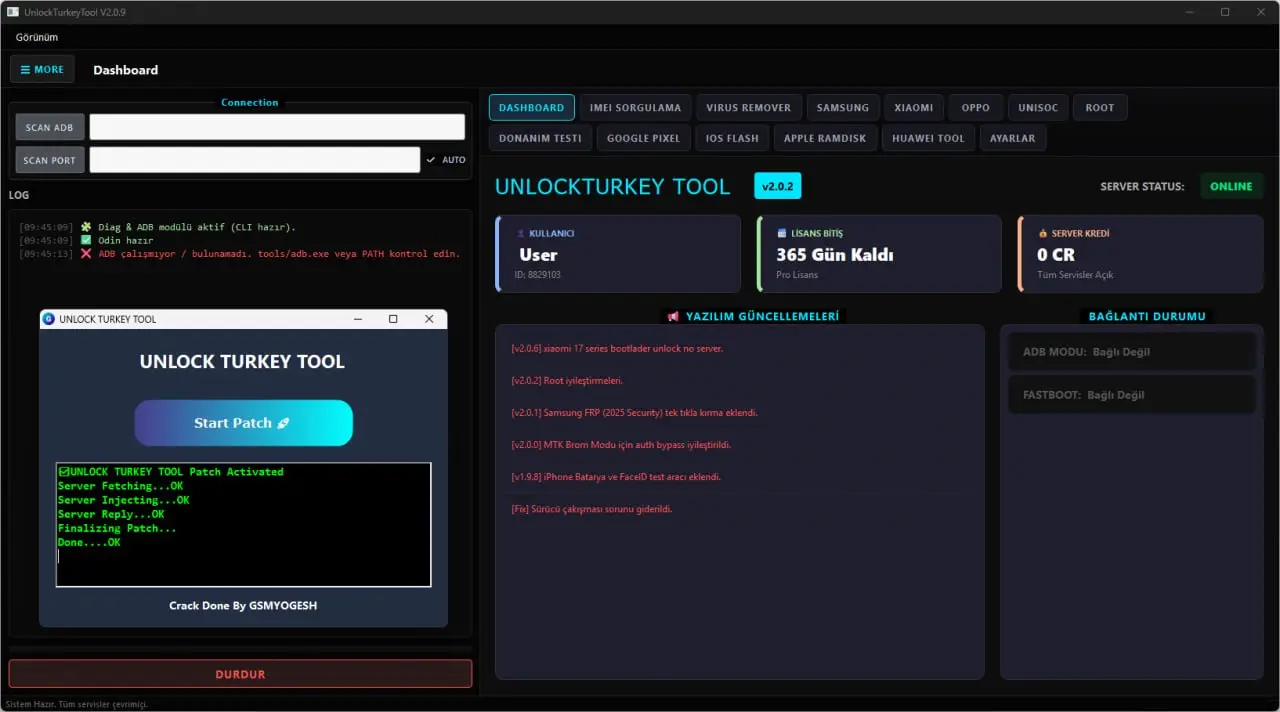Viewport: 1280px width, 712px height.
Task: Click the ONLINE server status badge
Action: tap(1231, 186)
